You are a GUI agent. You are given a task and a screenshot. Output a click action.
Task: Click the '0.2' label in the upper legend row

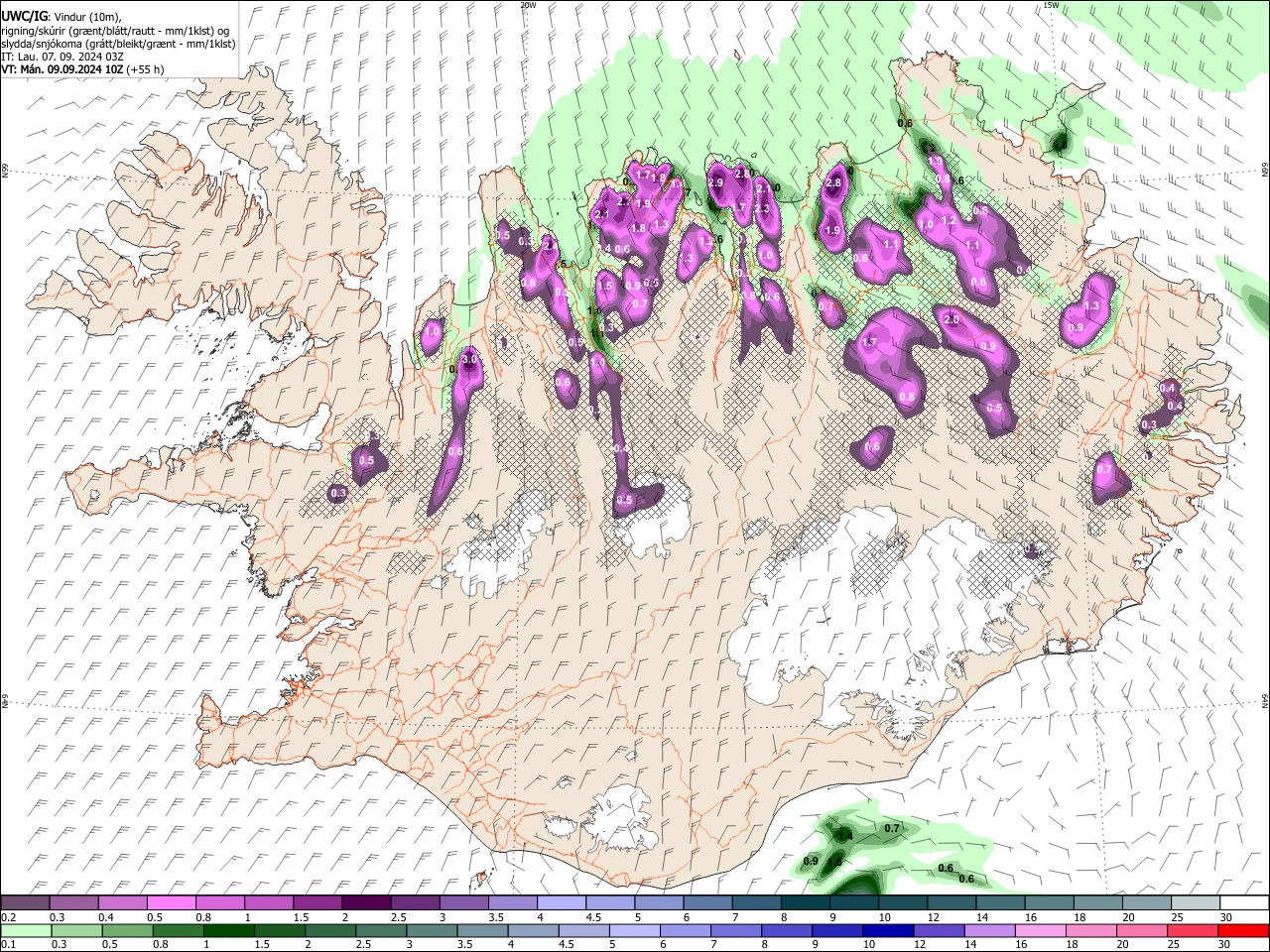[8, 917]
